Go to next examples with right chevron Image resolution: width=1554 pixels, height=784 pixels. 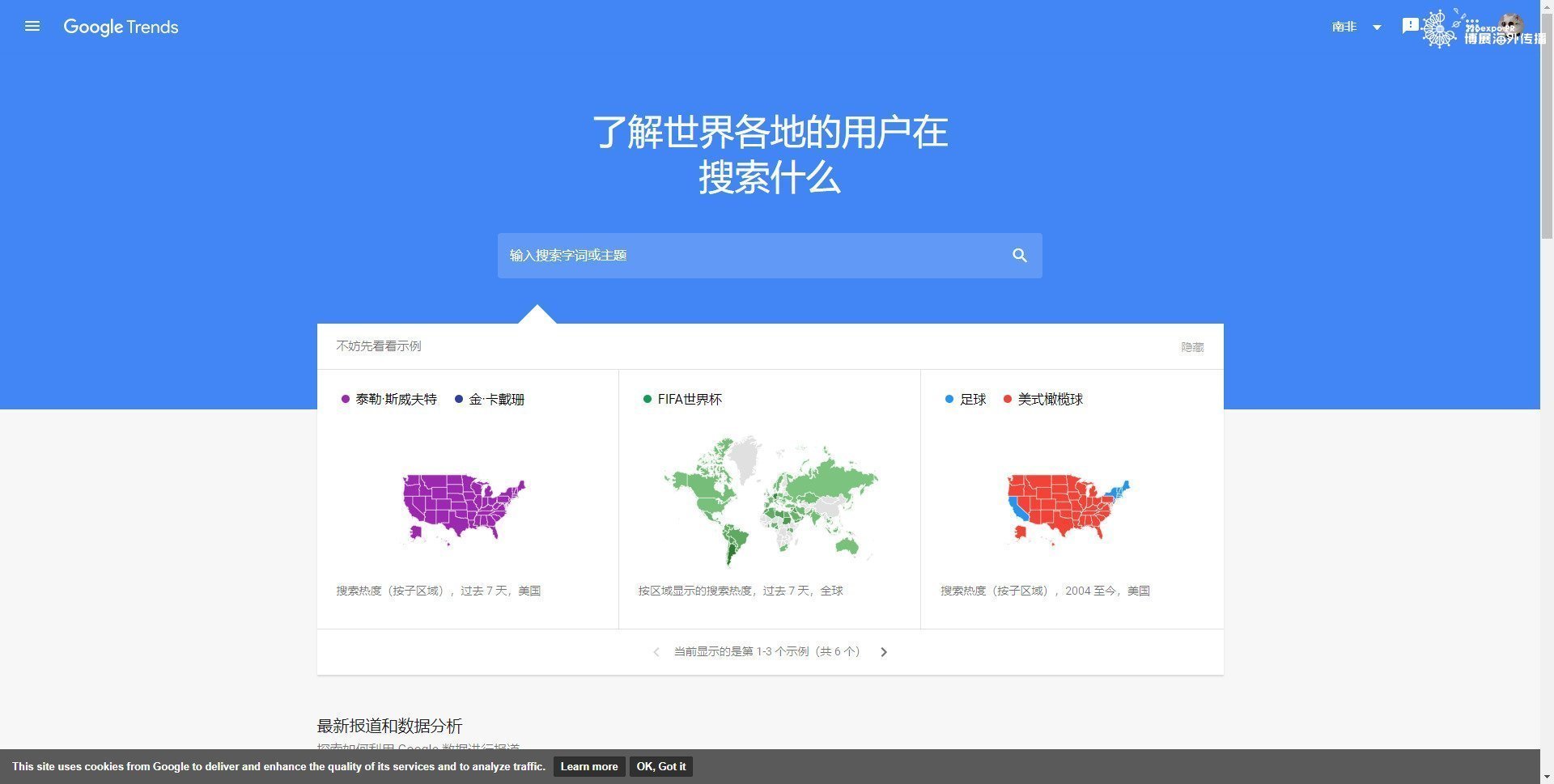point(884,652)
